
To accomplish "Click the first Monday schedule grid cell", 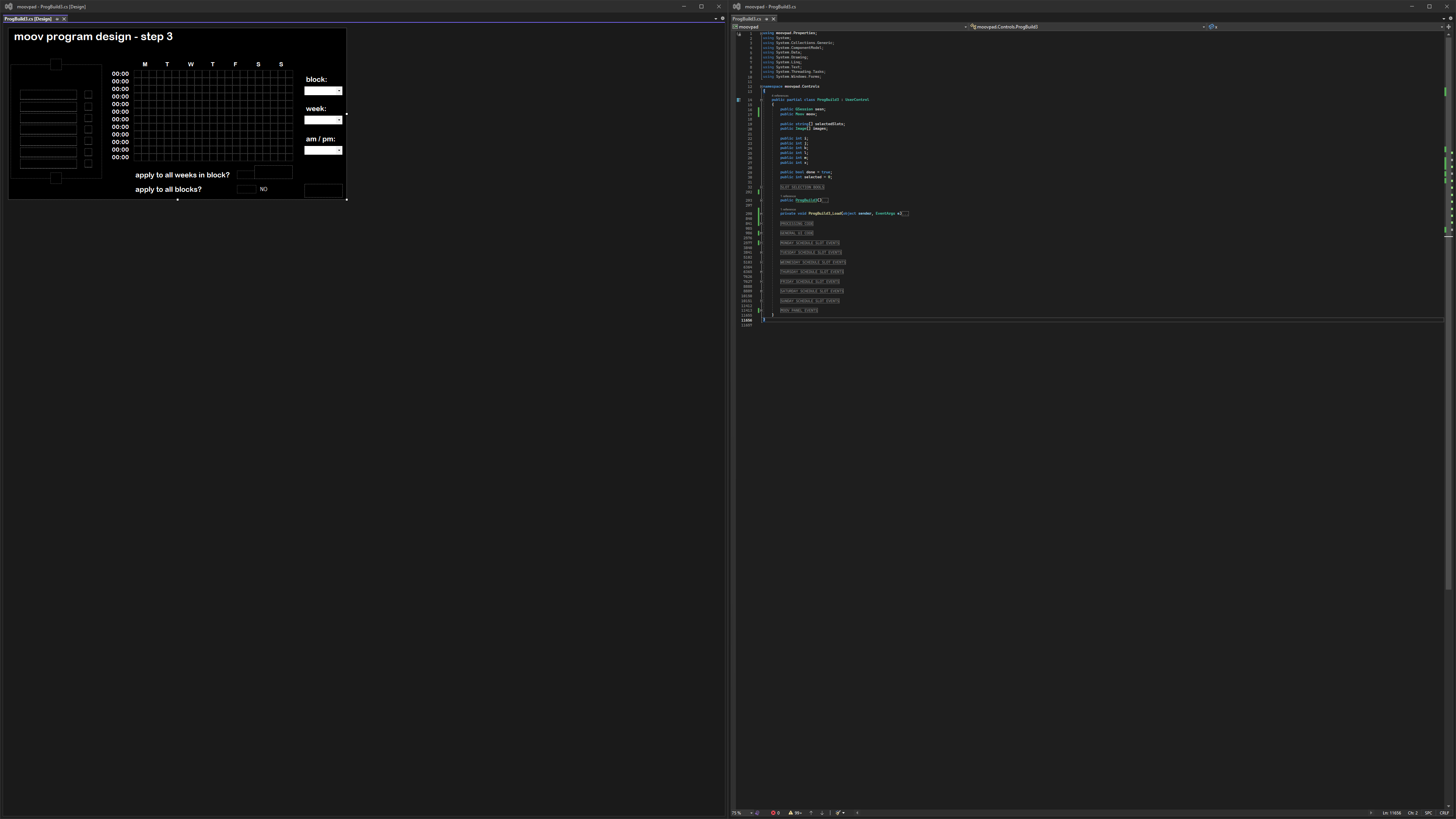I will [137, 74].
